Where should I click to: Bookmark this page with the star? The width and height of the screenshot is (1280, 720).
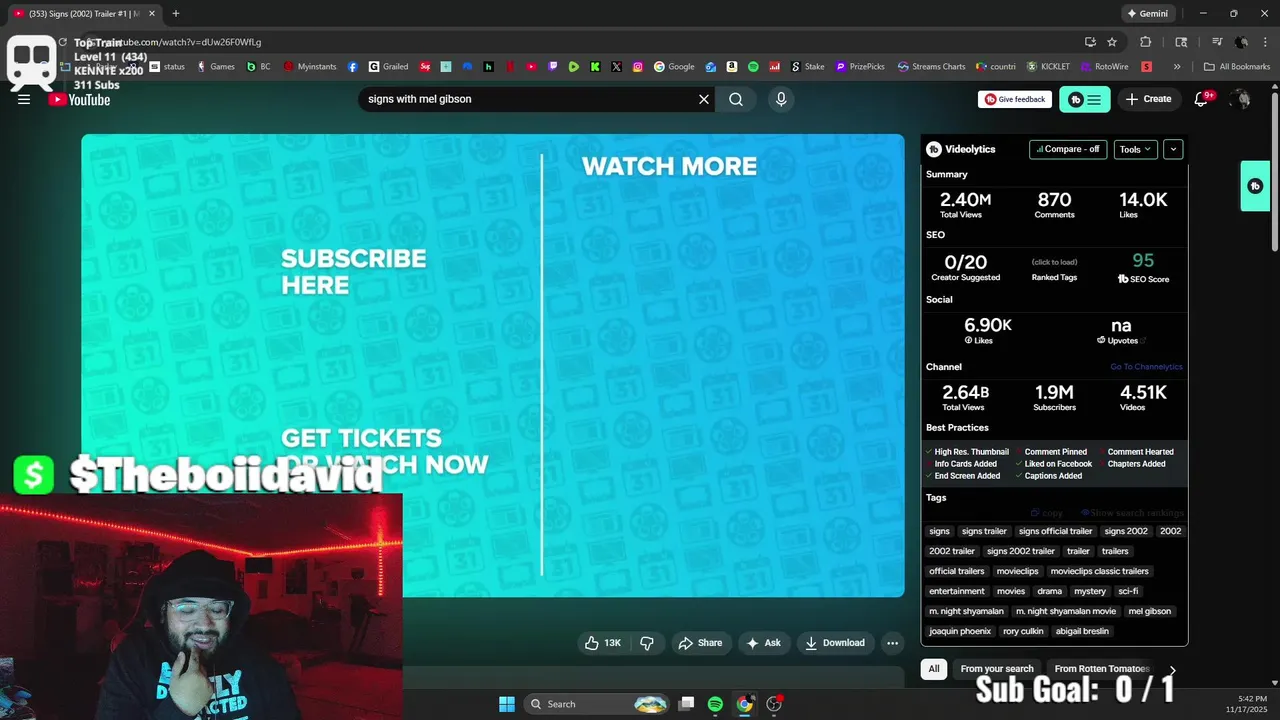[1112, 42]
